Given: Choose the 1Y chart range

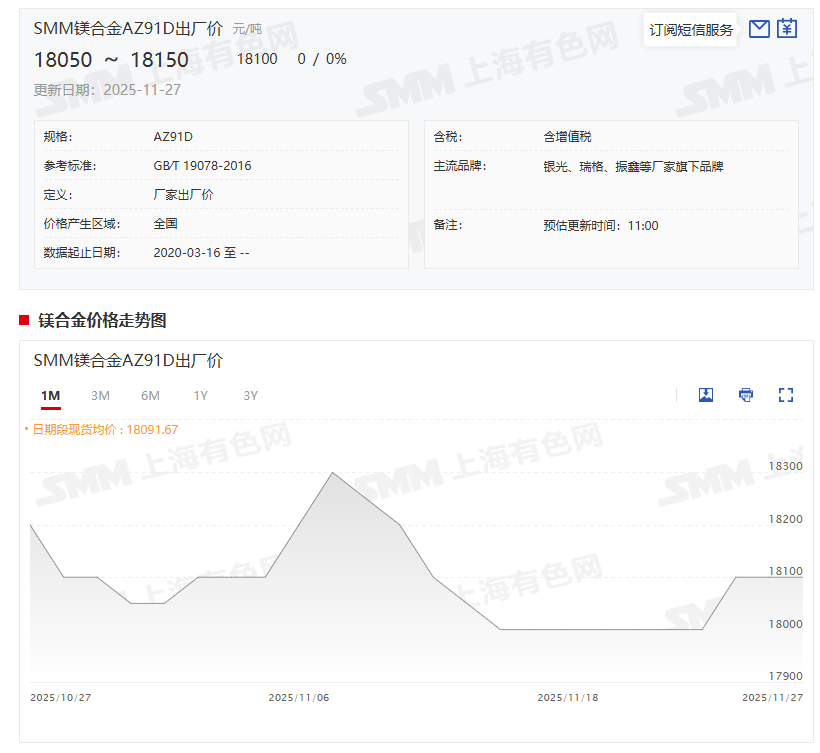Looking at the screenshot, I should (200, 396).
